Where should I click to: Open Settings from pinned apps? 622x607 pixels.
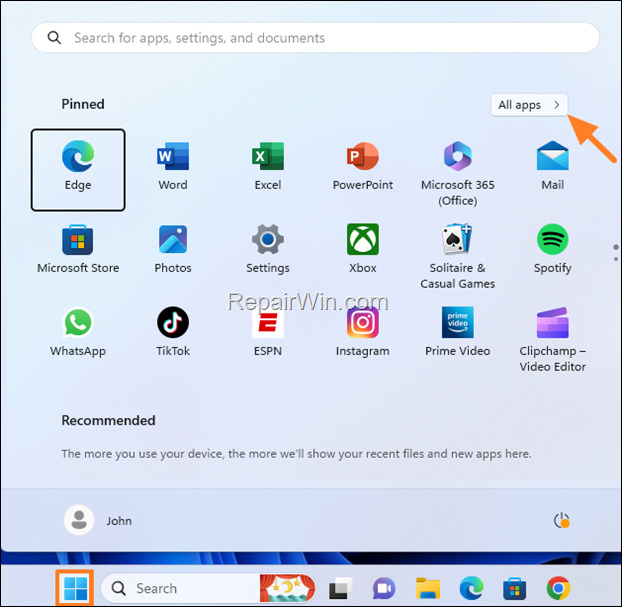pyautogui.click(x=268, y=249)
